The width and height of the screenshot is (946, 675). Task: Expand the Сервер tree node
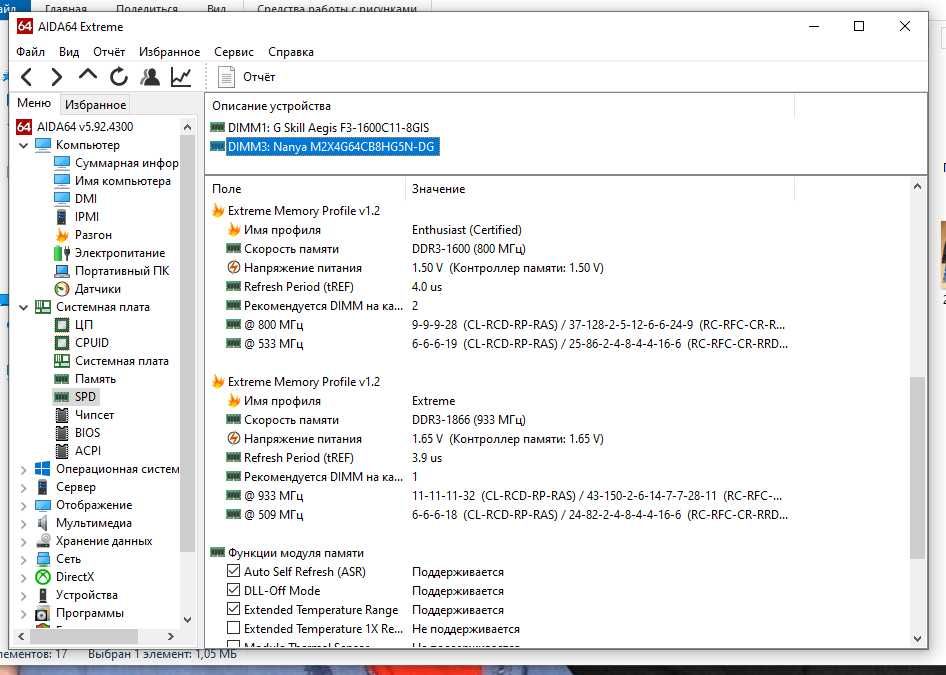pyautogui.click(x=24, y=487)
